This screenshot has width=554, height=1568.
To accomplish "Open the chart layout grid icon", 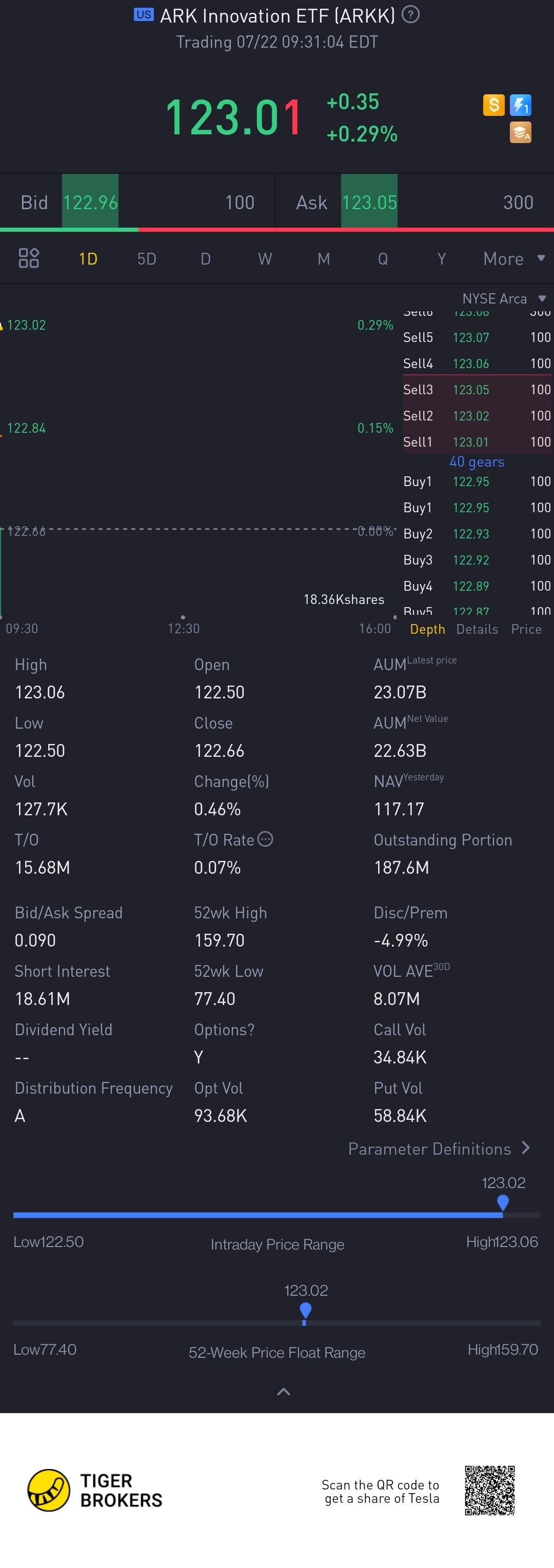I will click(x=29, y=258).
